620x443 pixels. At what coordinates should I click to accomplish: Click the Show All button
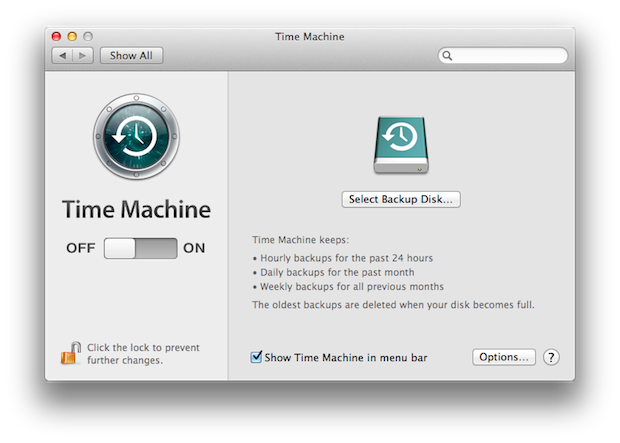131,55
